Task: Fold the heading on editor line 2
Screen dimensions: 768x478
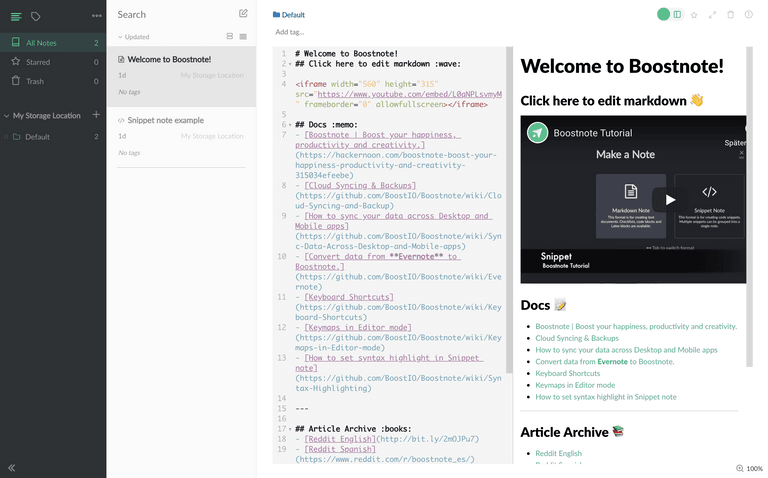Action: tap(290, 64)
